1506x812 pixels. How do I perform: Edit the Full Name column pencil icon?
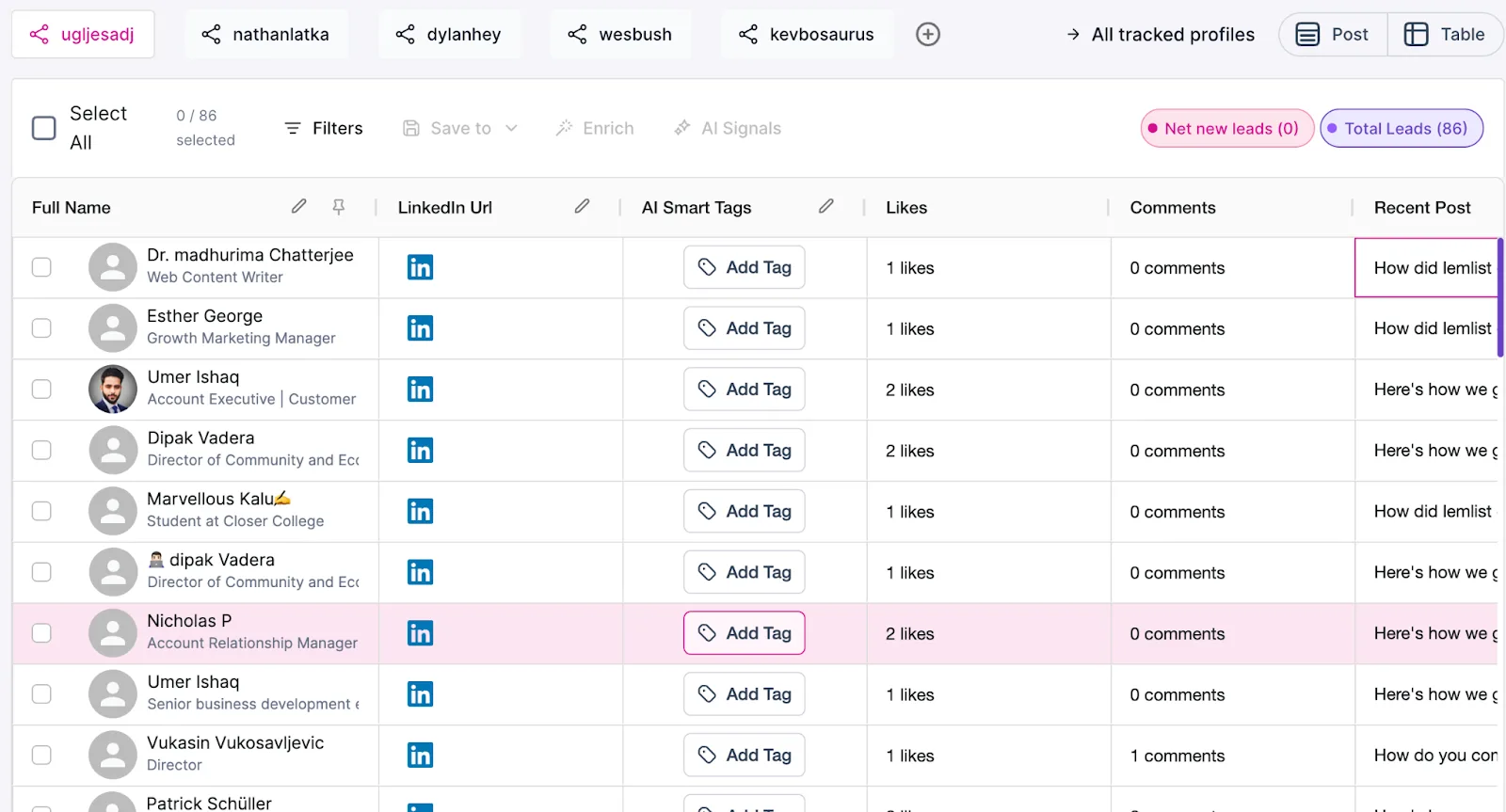[x=299, y=206]
